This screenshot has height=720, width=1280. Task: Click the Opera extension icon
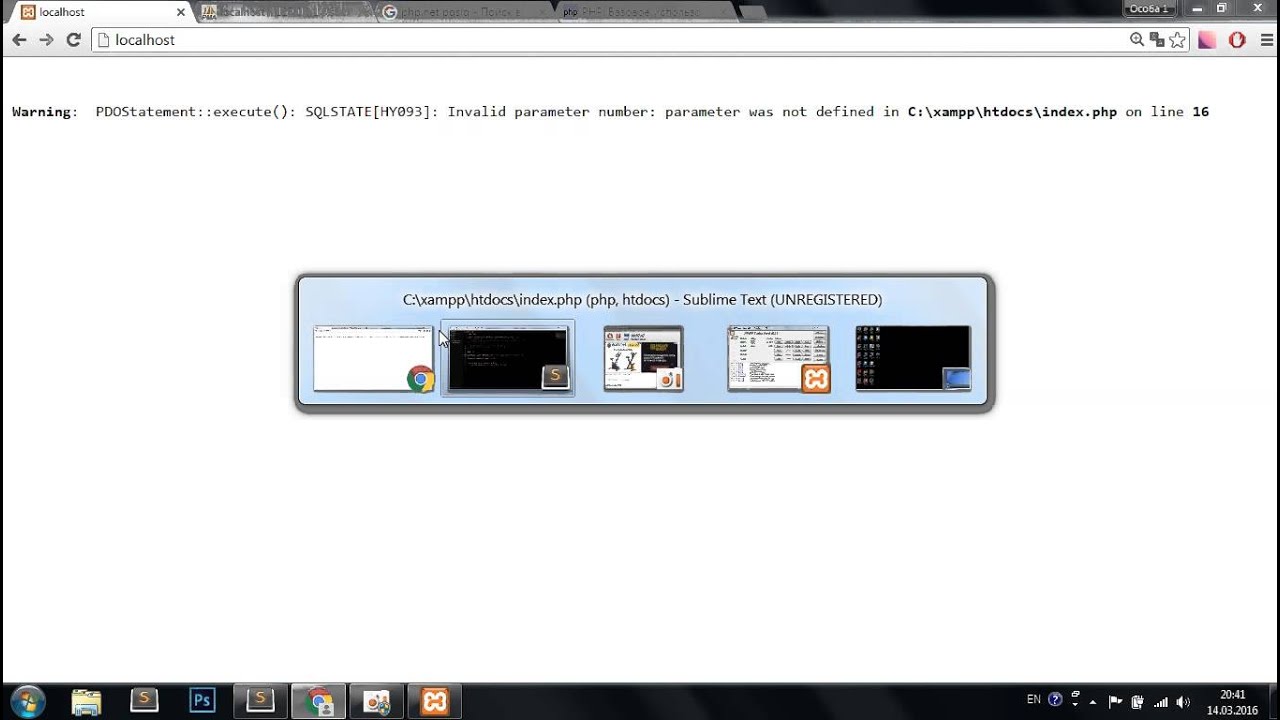1237,40
